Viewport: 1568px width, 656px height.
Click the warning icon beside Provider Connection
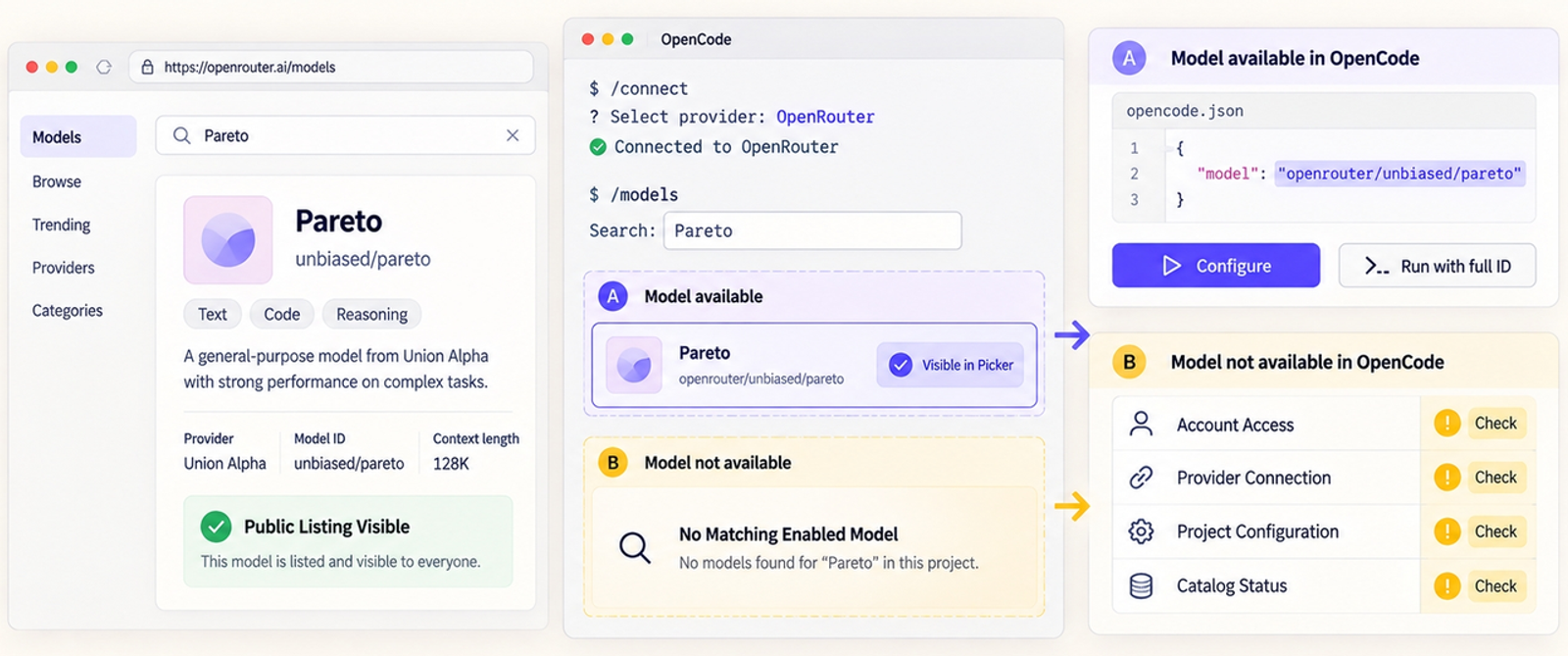[x=1447, y=478]
